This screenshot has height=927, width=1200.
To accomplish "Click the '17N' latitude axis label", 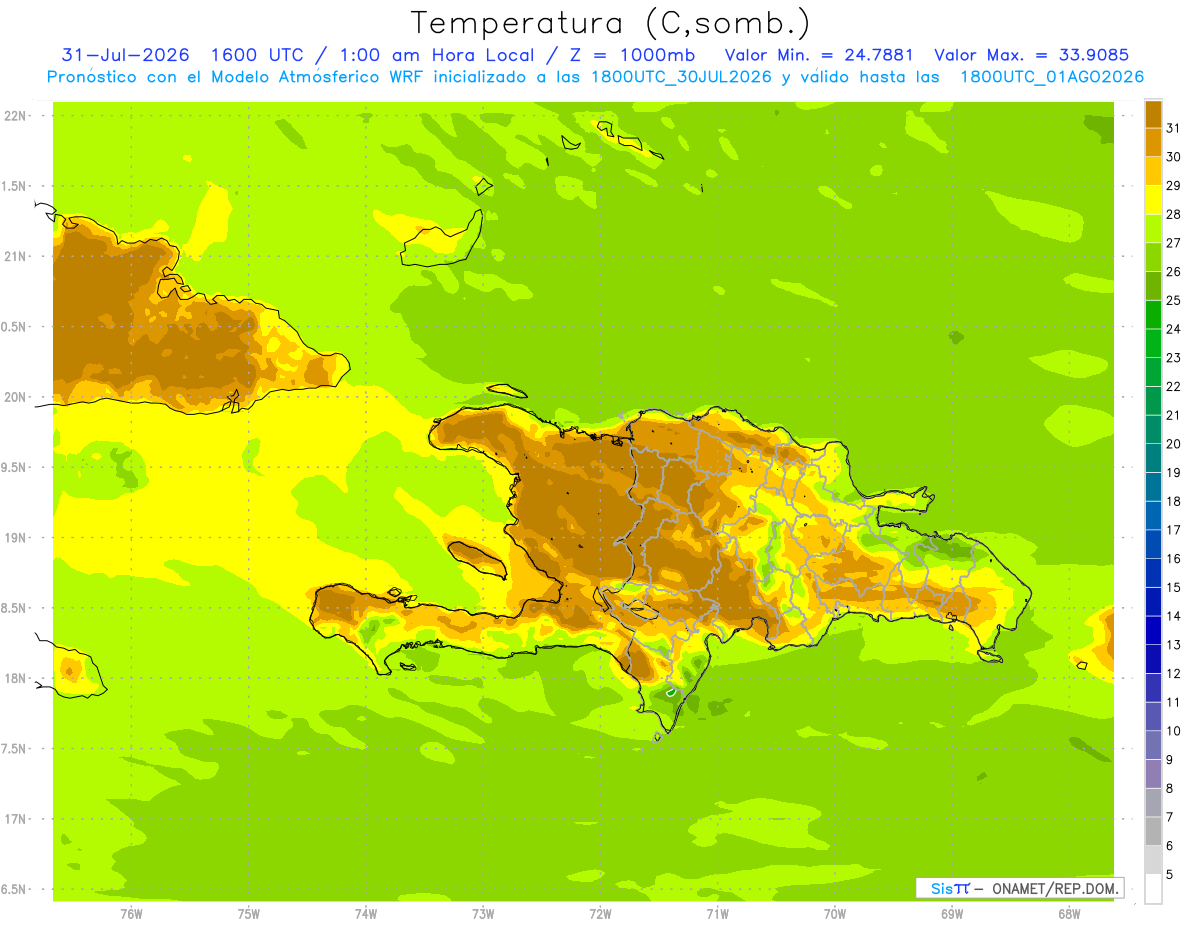I will tap(15, 819).
